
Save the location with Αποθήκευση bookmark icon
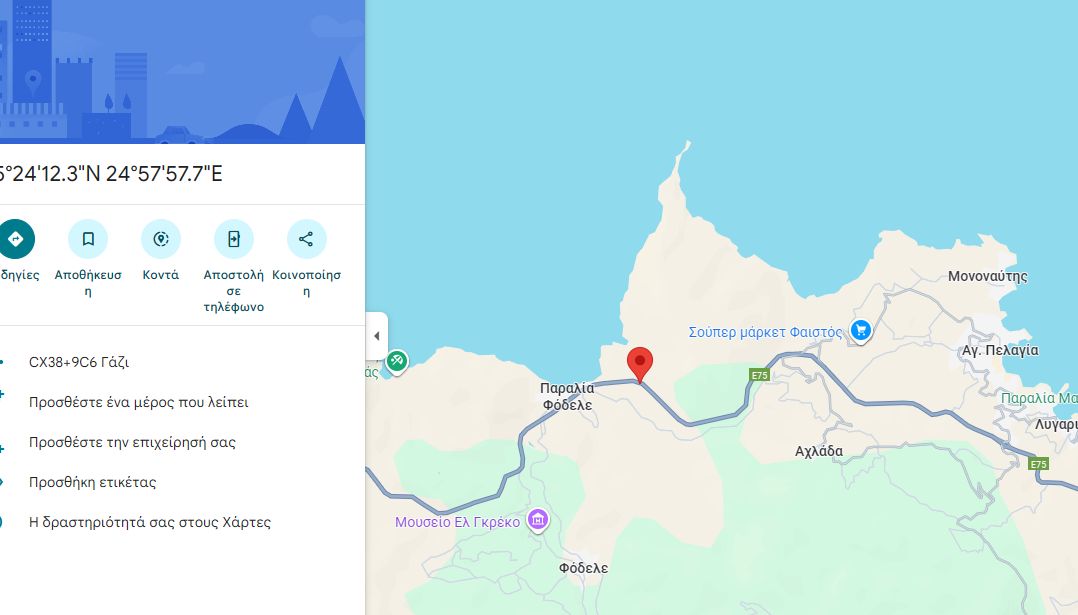(x=88, y=239)
